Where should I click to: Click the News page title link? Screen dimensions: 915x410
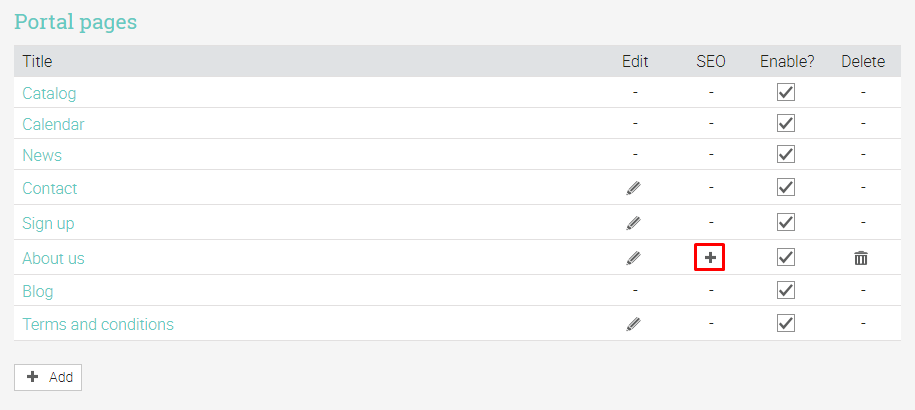click(x=42, y=155)
